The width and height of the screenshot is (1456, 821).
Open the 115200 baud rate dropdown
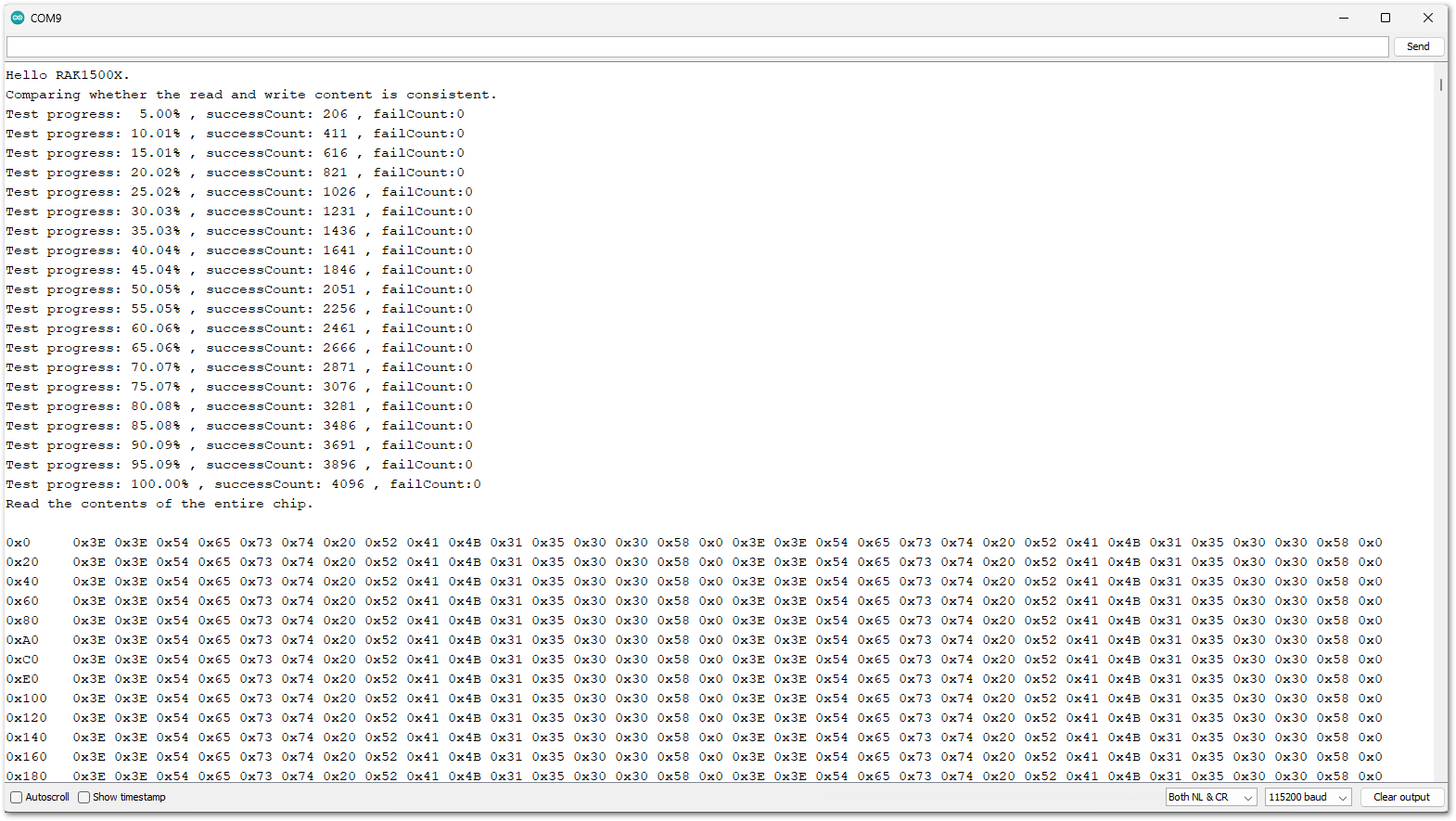pyautogui.click(x=1308, y=797)
